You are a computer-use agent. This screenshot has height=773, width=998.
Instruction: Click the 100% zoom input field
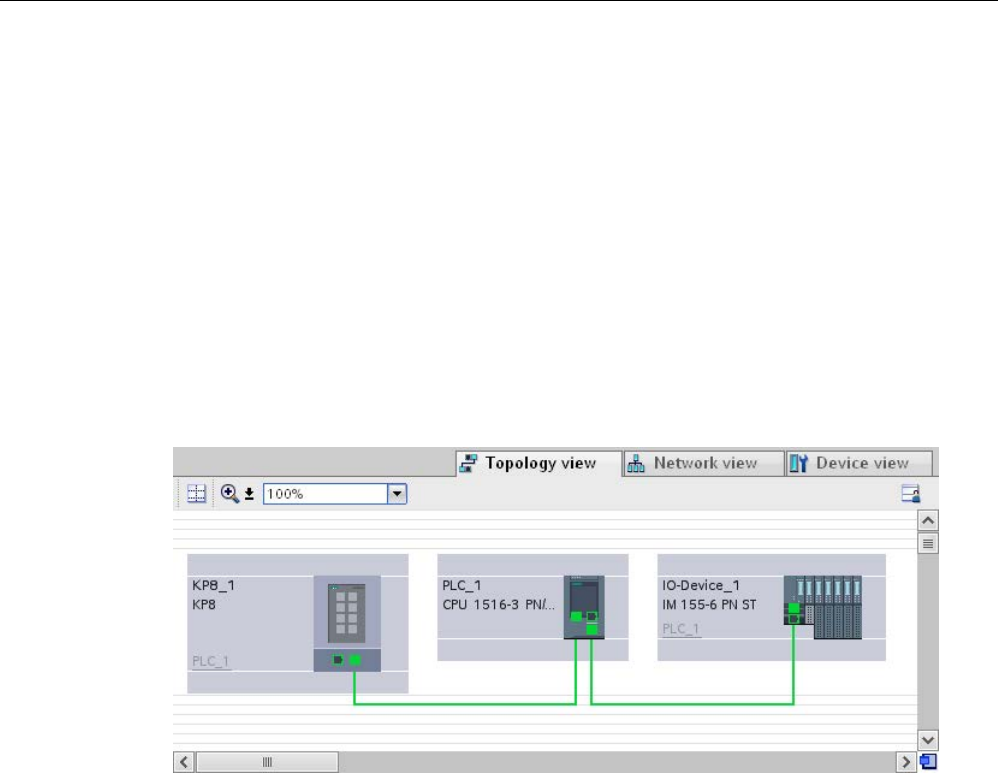(326, 493)
